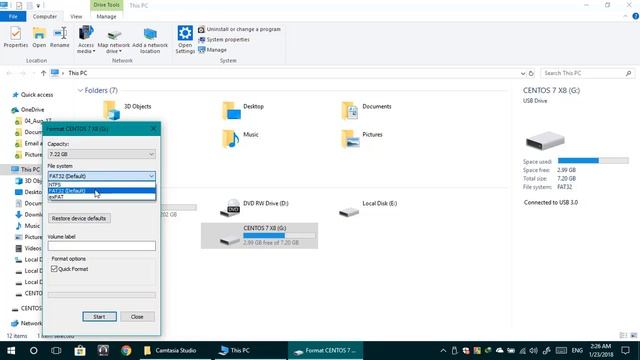Select the Rename ribbon icon

click(60, 37)
